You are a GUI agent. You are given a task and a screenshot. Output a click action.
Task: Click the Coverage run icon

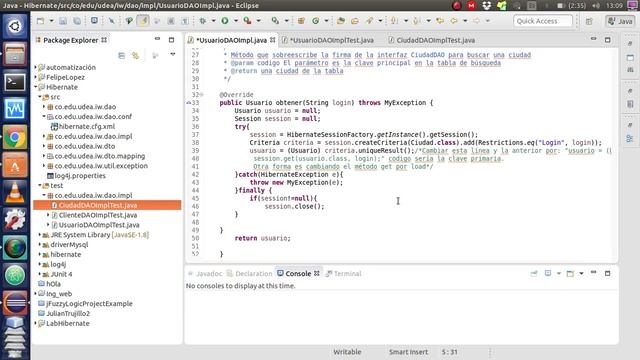247,21
